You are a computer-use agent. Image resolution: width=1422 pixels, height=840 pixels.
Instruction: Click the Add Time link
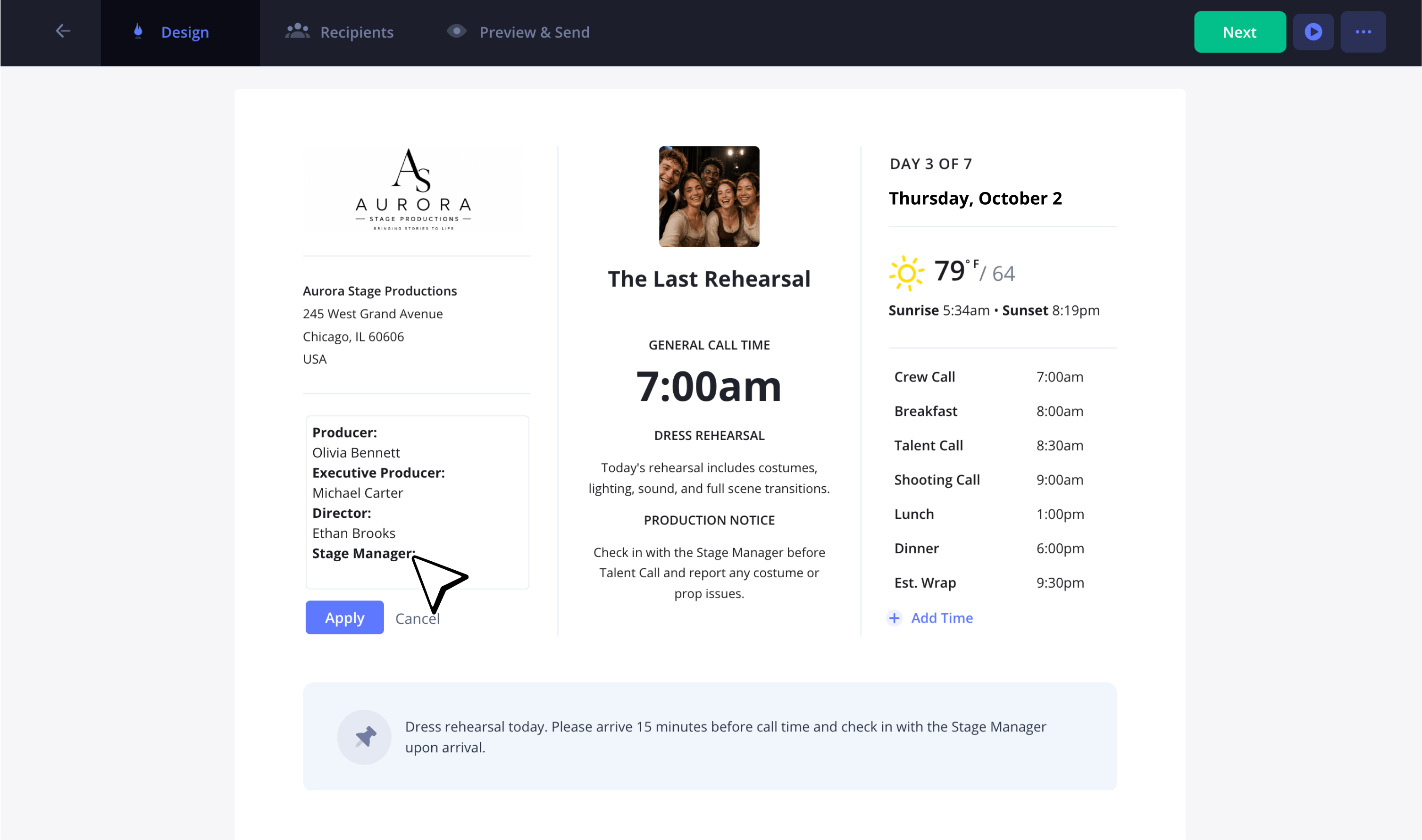[942, 618]
